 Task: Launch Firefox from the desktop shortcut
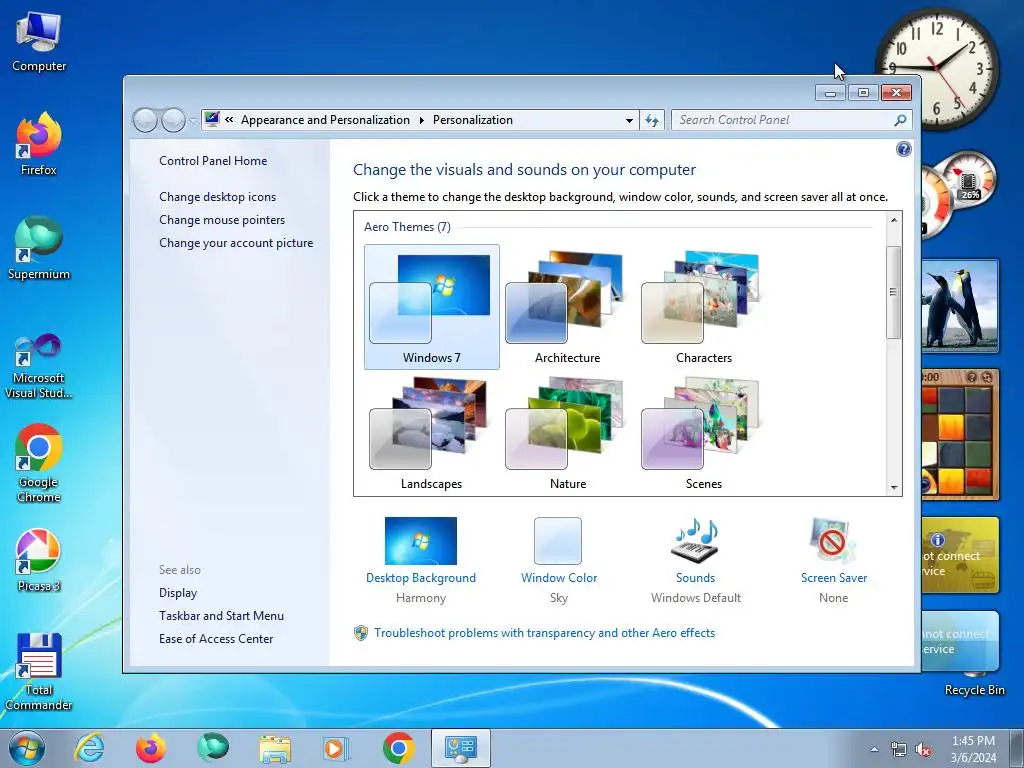(39, 144)
